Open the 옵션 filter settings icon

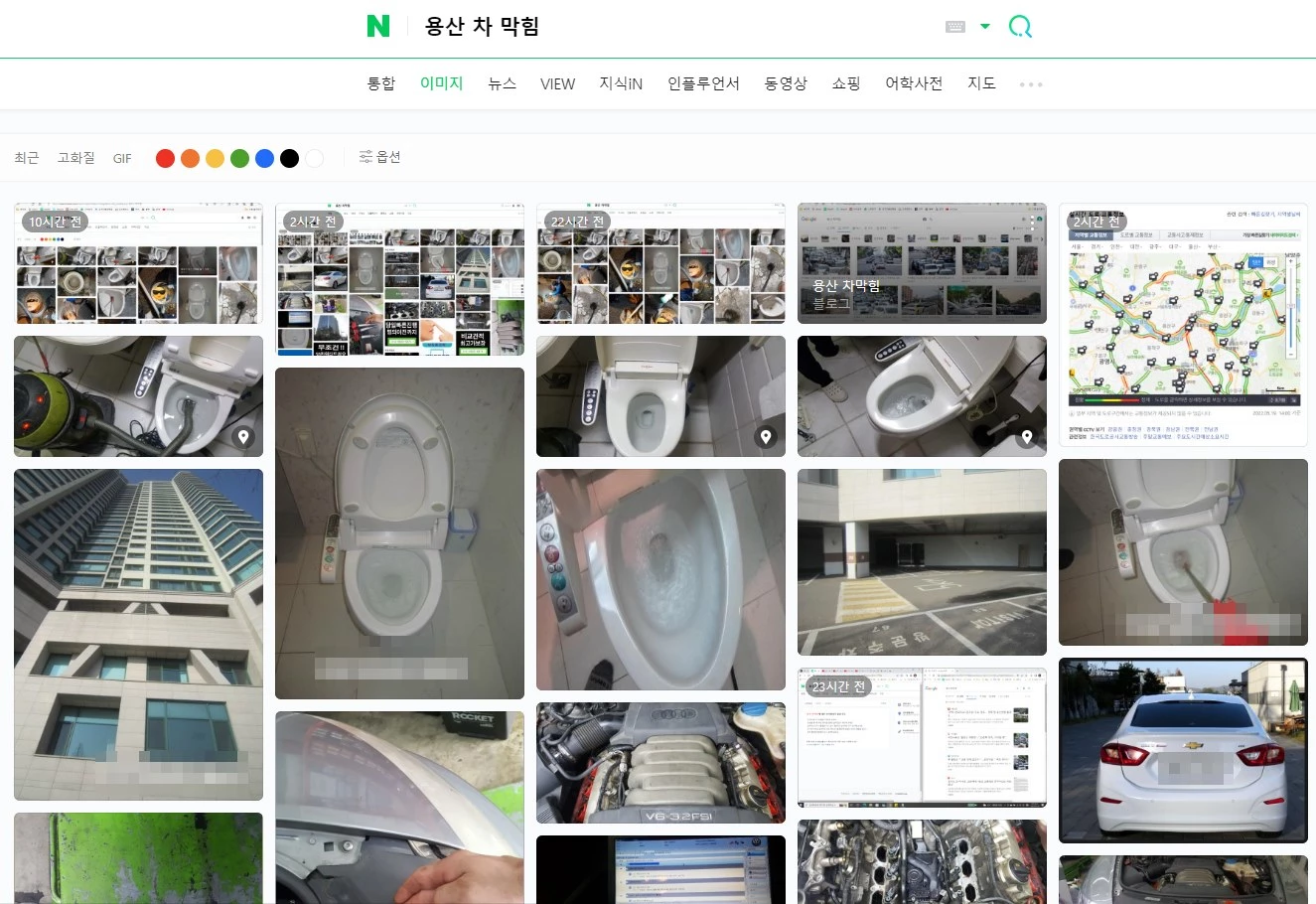tap(379, 157)
